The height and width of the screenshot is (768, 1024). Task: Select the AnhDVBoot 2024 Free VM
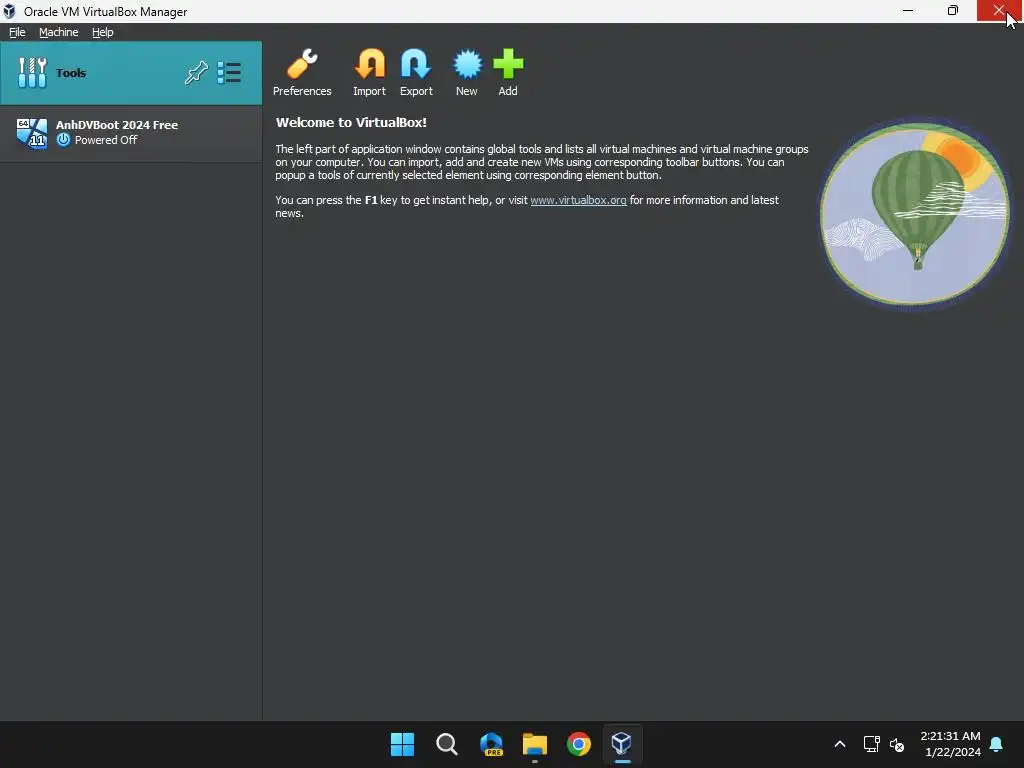click(x=131, y=133)
